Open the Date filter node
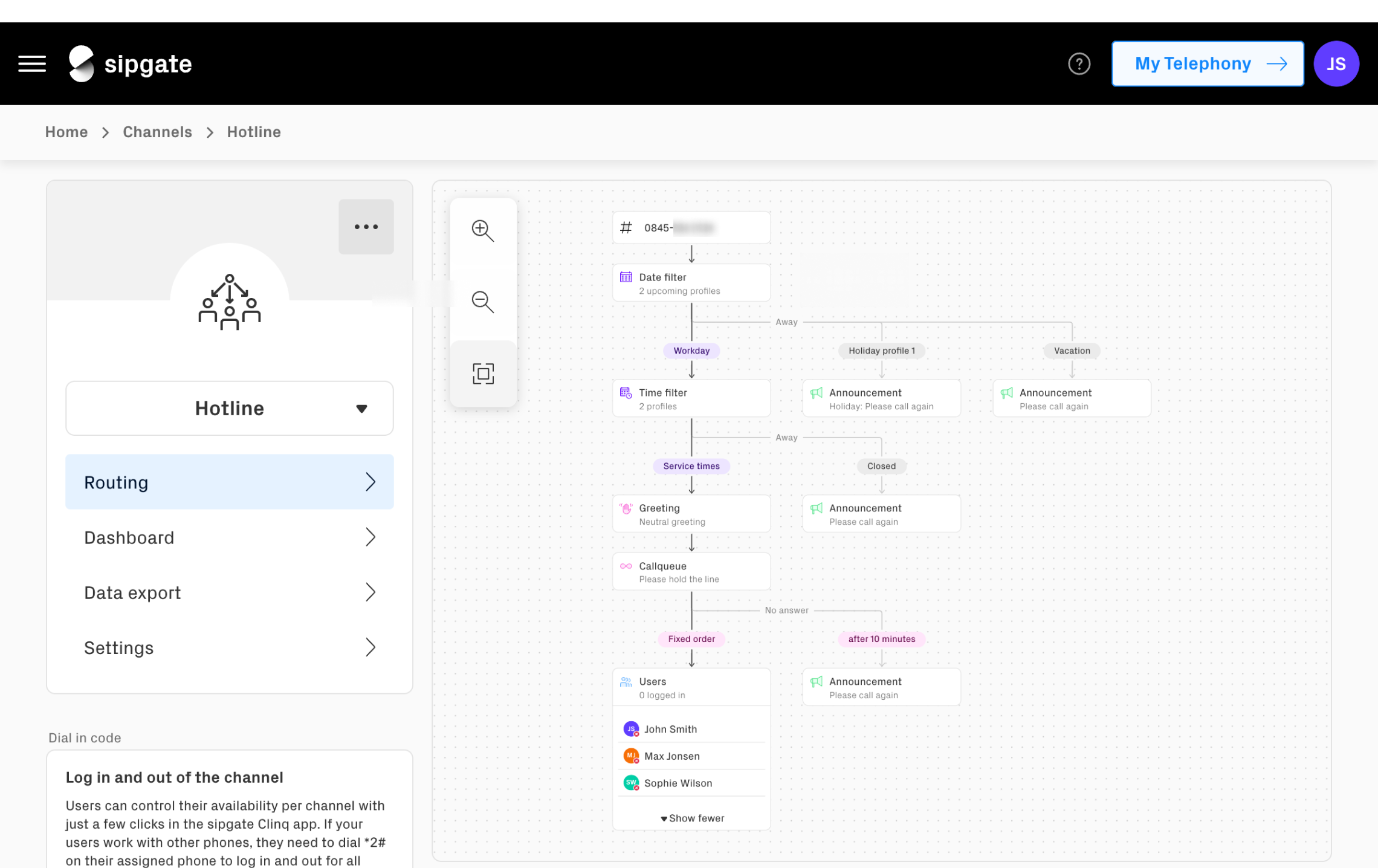 point(691,283)
